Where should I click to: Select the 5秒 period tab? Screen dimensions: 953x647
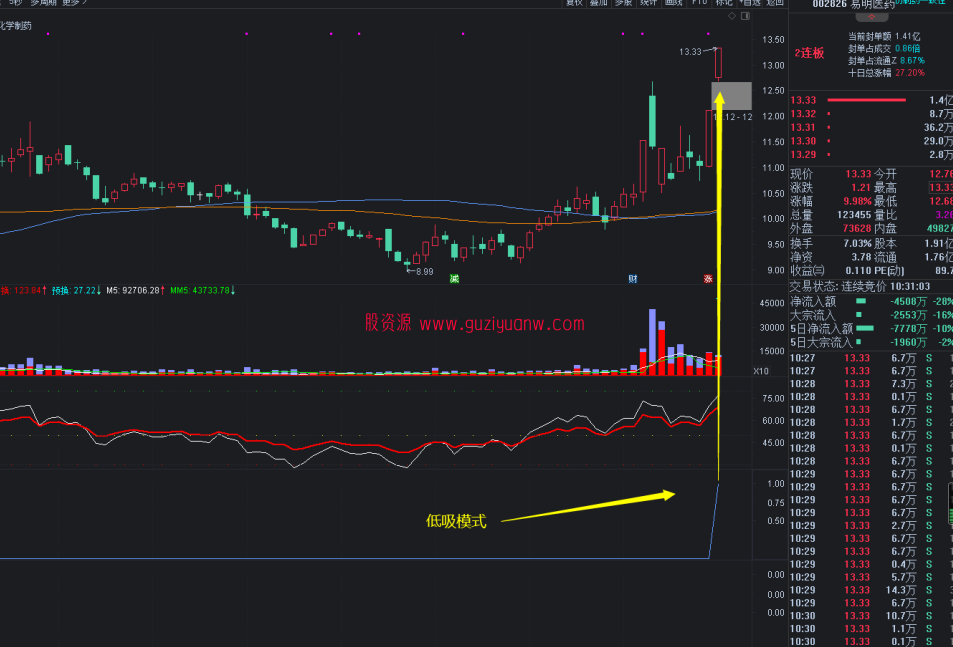(15, 3)
